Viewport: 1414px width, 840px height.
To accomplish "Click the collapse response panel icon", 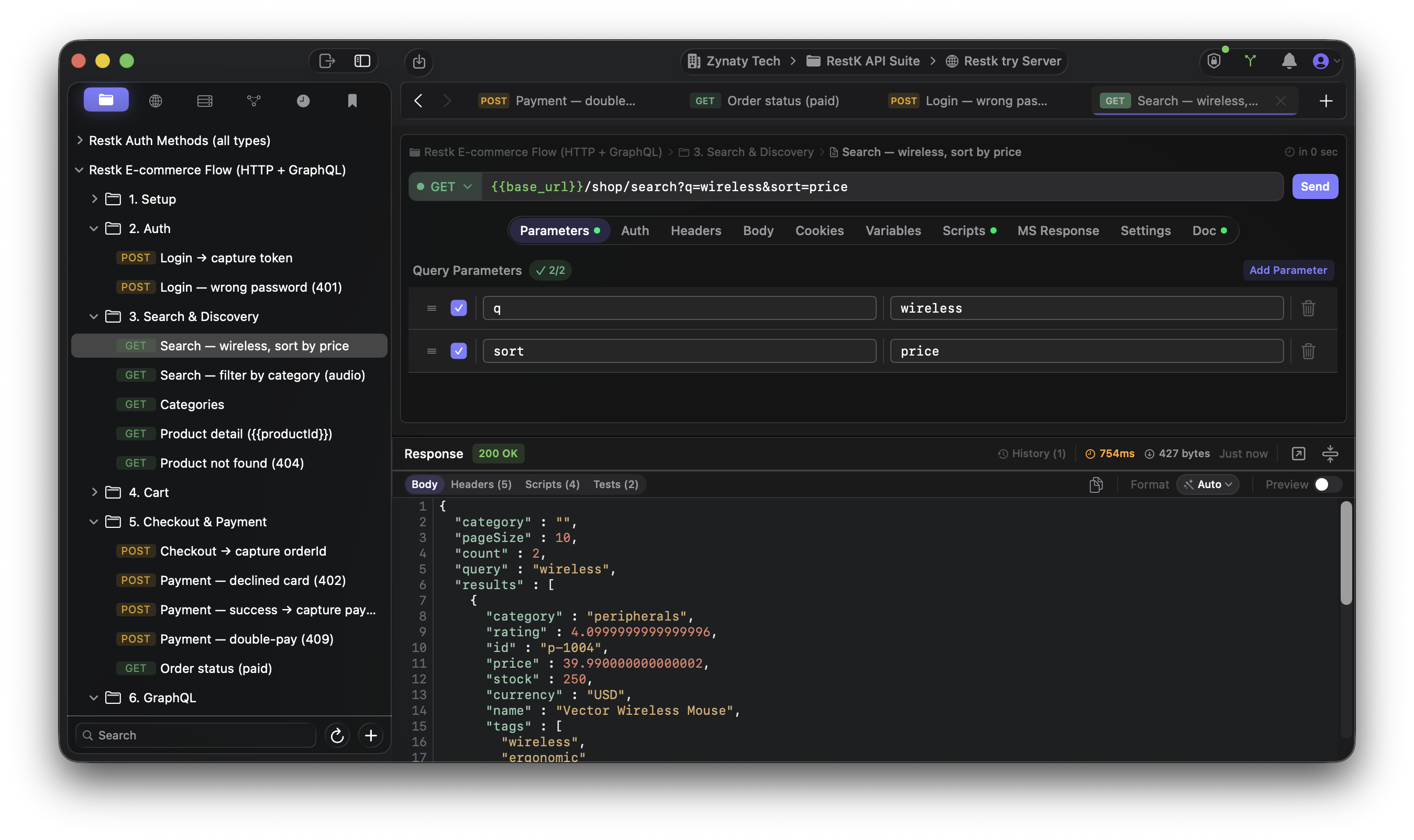I will (1330, 454).
